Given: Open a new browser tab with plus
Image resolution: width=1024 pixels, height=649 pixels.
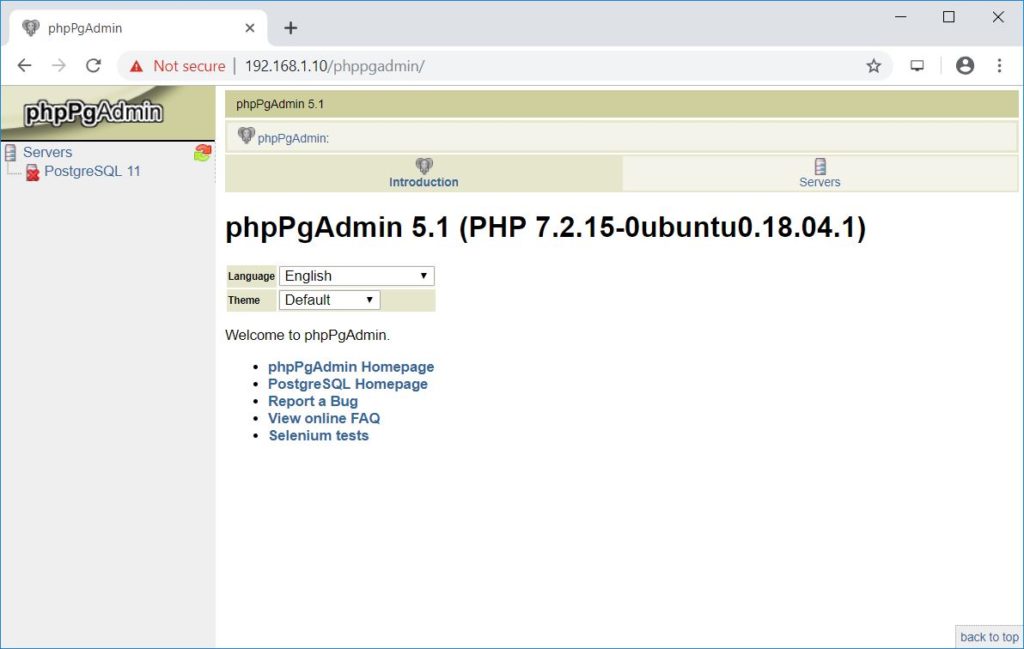Looking at the screenshot, I should [x=291, y=28].
